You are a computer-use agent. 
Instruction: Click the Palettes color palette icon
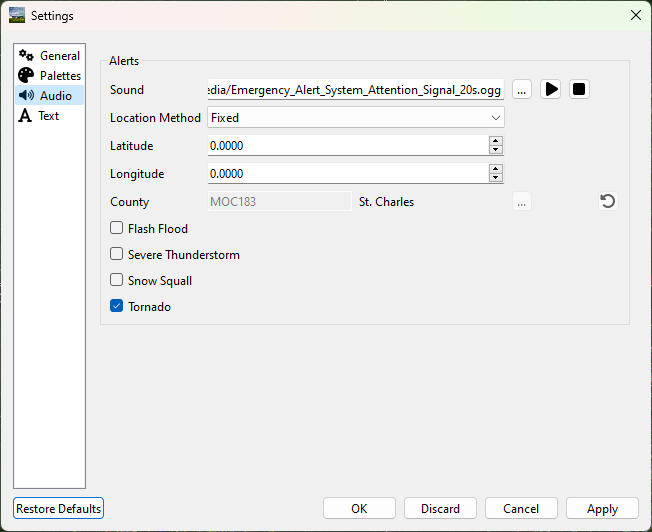[26, 76]
